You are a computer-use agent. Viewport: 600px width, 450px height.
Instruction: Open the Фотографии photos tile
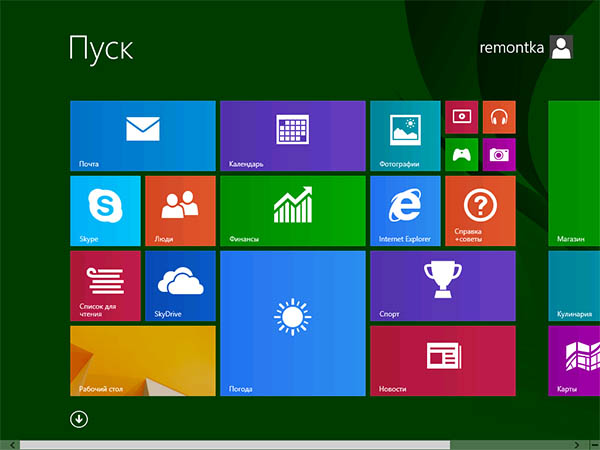pos(405,136)
